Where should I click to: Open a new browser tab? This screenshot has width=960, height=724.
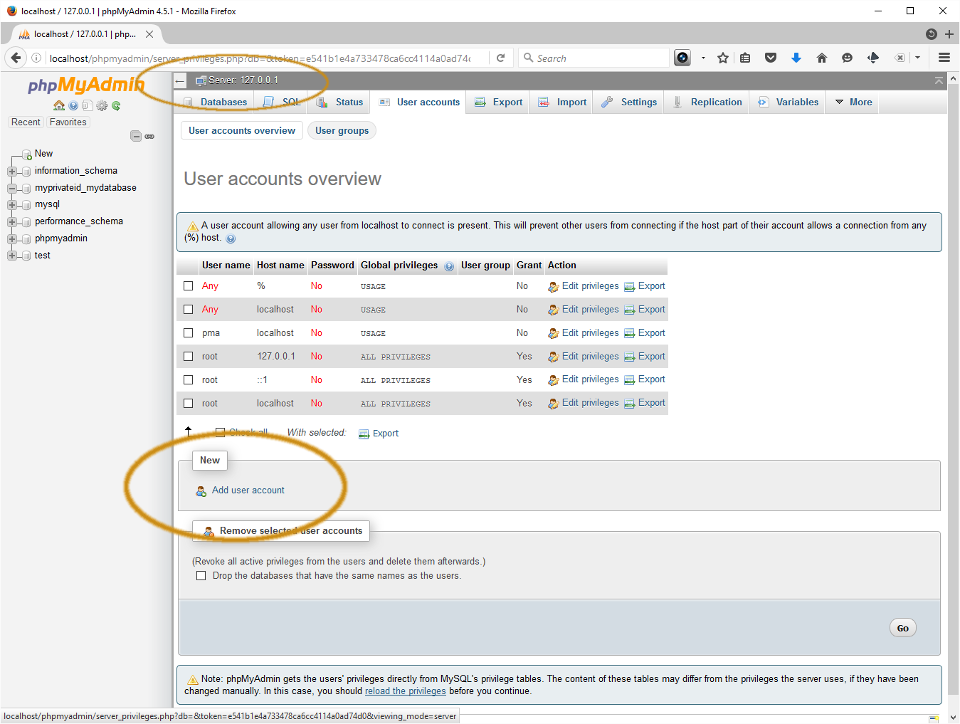(949, 34)
